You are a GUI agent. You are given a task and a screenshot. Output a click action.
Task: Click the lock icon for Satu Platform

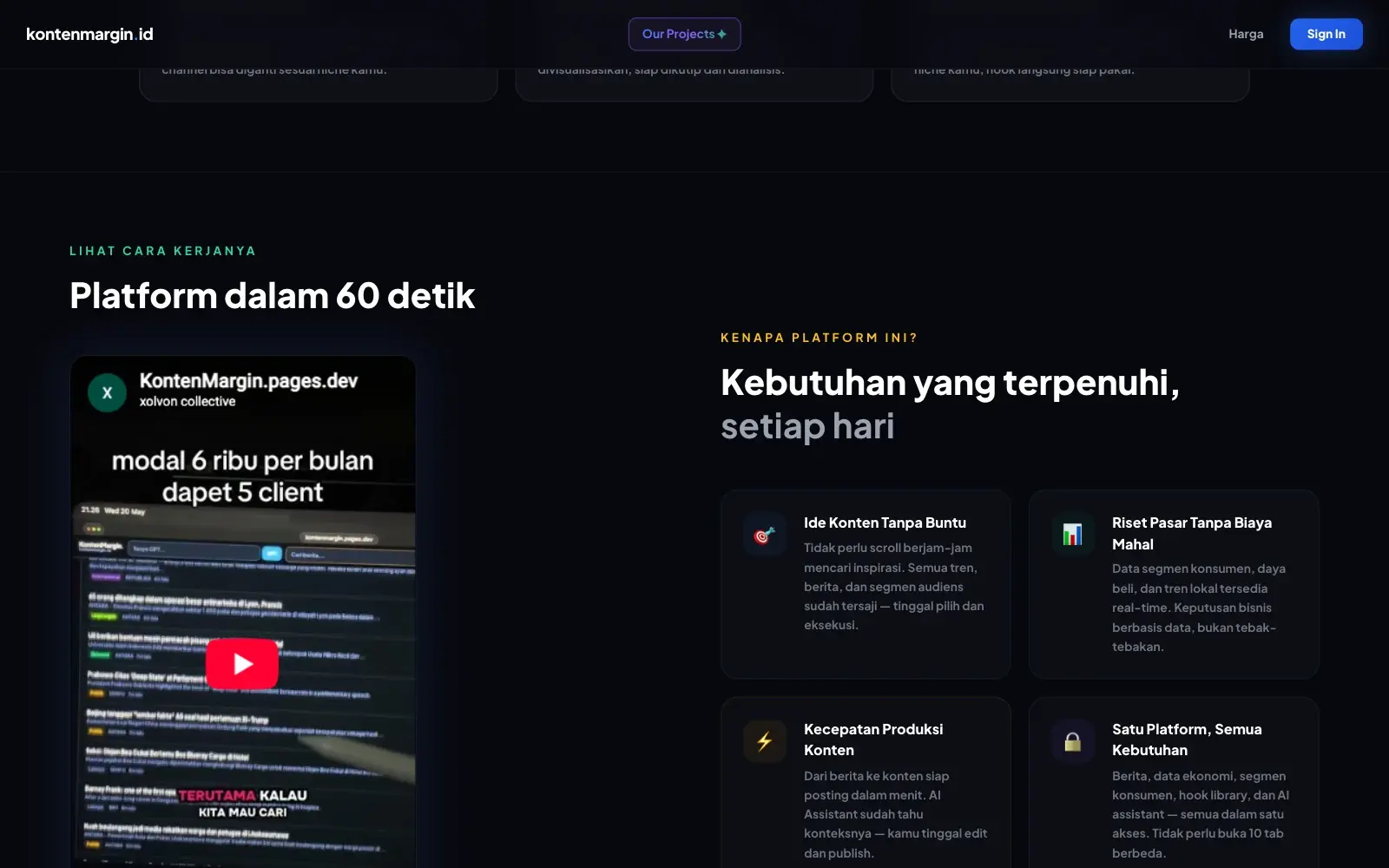(x=1072, y=741)
